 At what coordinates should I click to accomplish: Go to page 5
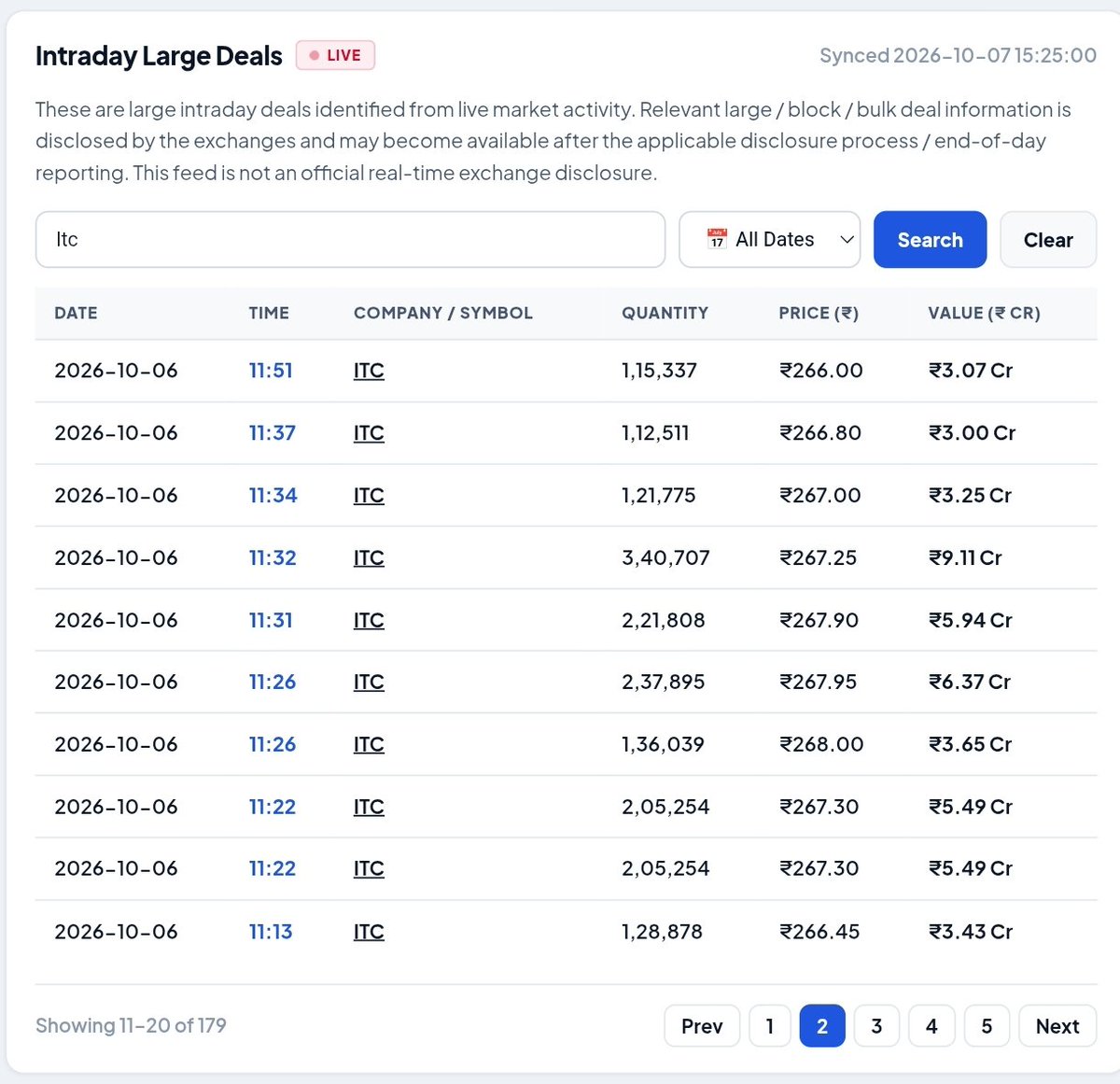point(987,1026)
